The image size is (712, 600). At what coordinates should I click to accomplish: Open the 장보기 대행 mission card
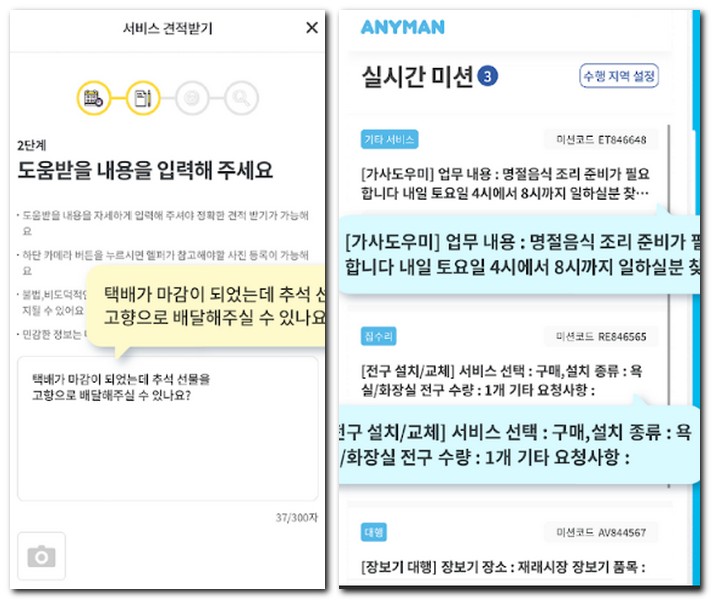pos(505,567)
